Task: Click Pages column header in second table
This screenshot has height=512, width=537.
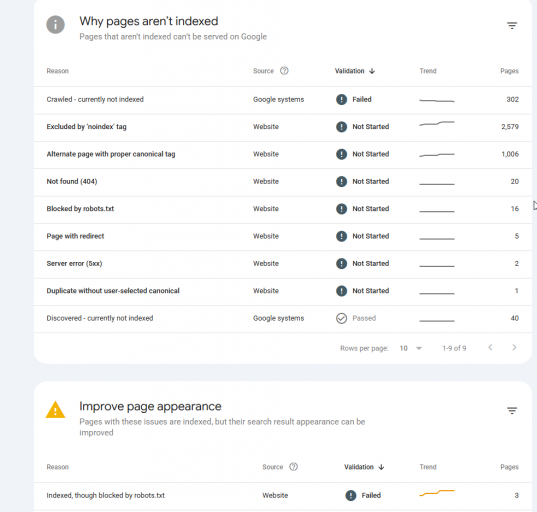Action: pyautogui.click(x=509, y=467)
